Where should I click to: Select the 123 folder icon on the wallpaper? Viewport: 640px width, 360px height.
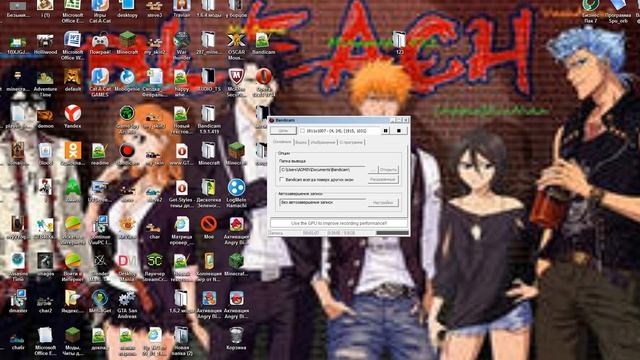[399, 43]
